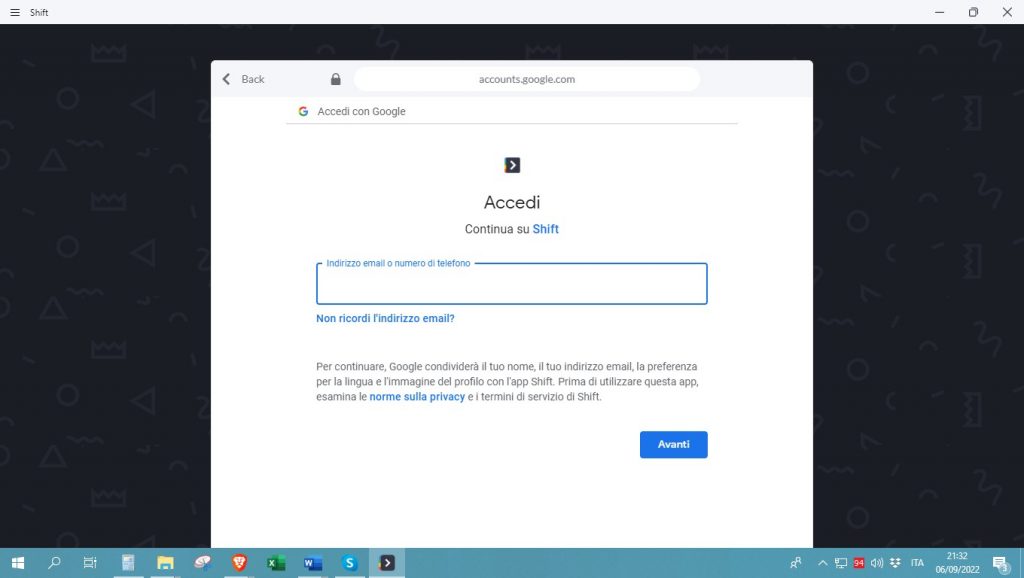
Task: Click the Back arrow in the browser bar
Action: (227, 79)
